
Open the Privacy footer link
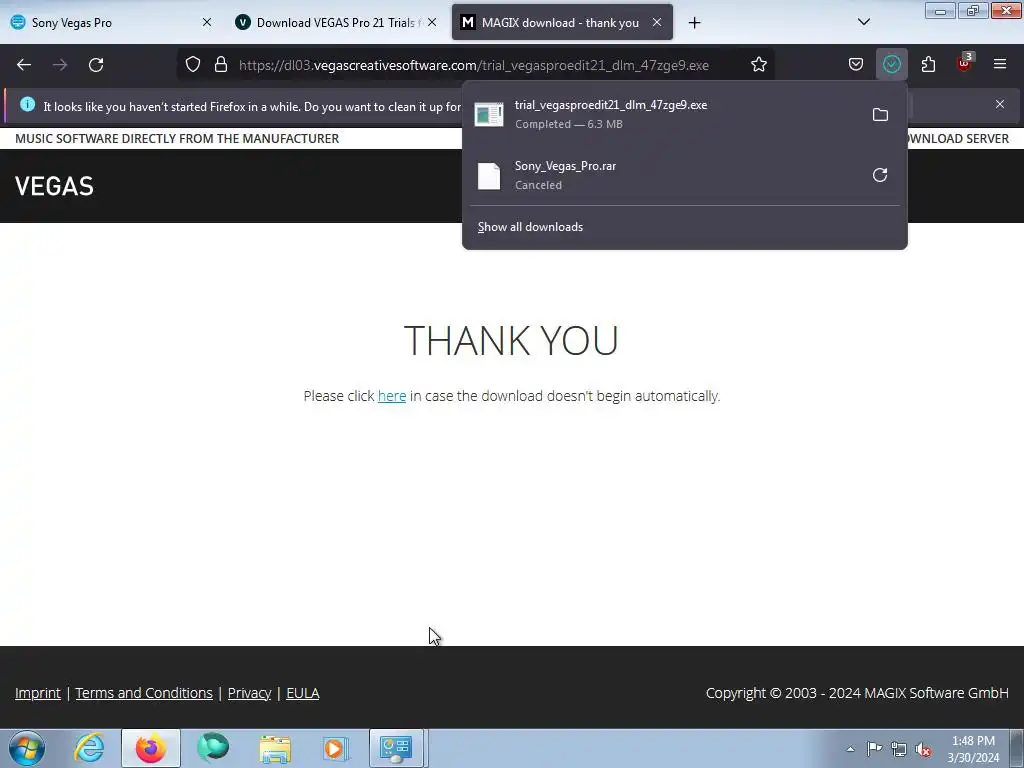(x=249, y=693)
